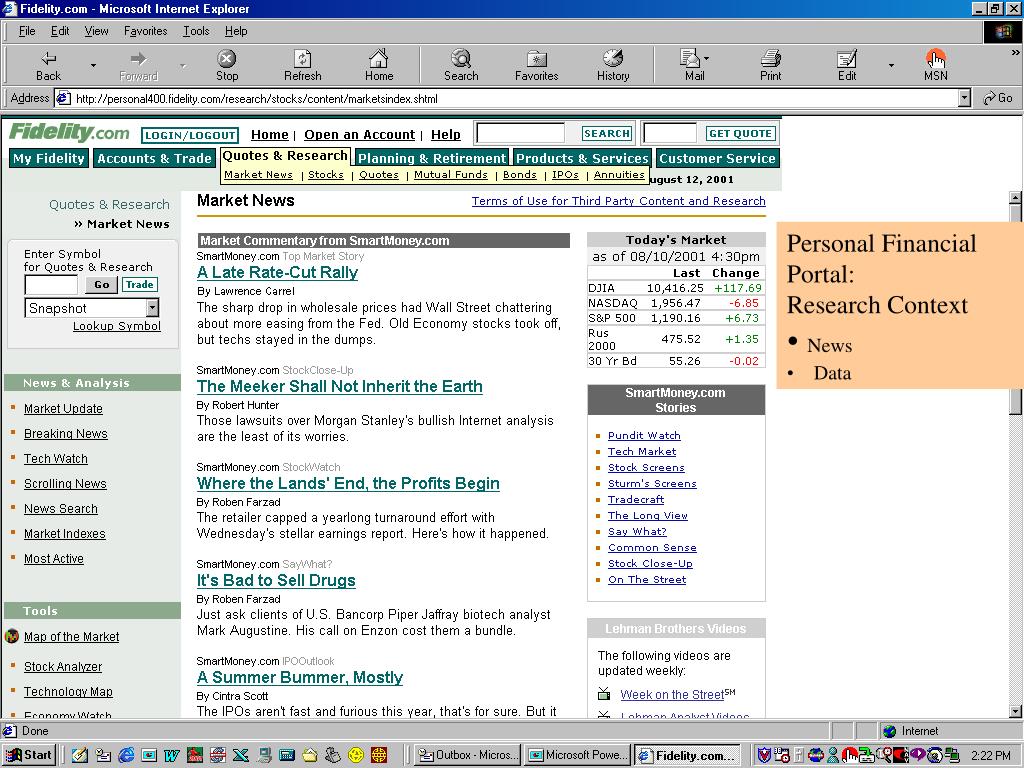Click the page icon beside the address URL
Viewport: 1024px width, 768px height.
63,99
